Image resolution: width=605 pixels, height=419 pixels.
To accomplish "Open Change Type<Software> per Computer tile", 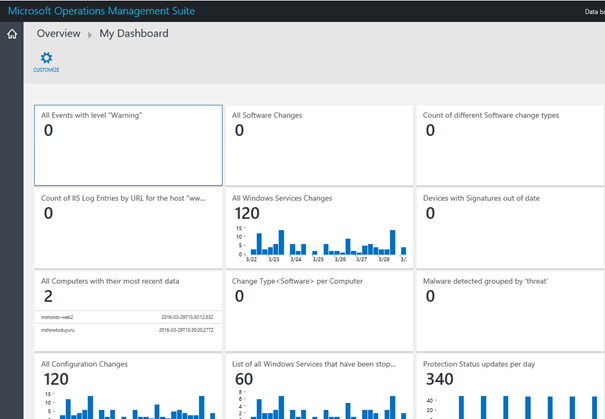I will pos(319,311).
